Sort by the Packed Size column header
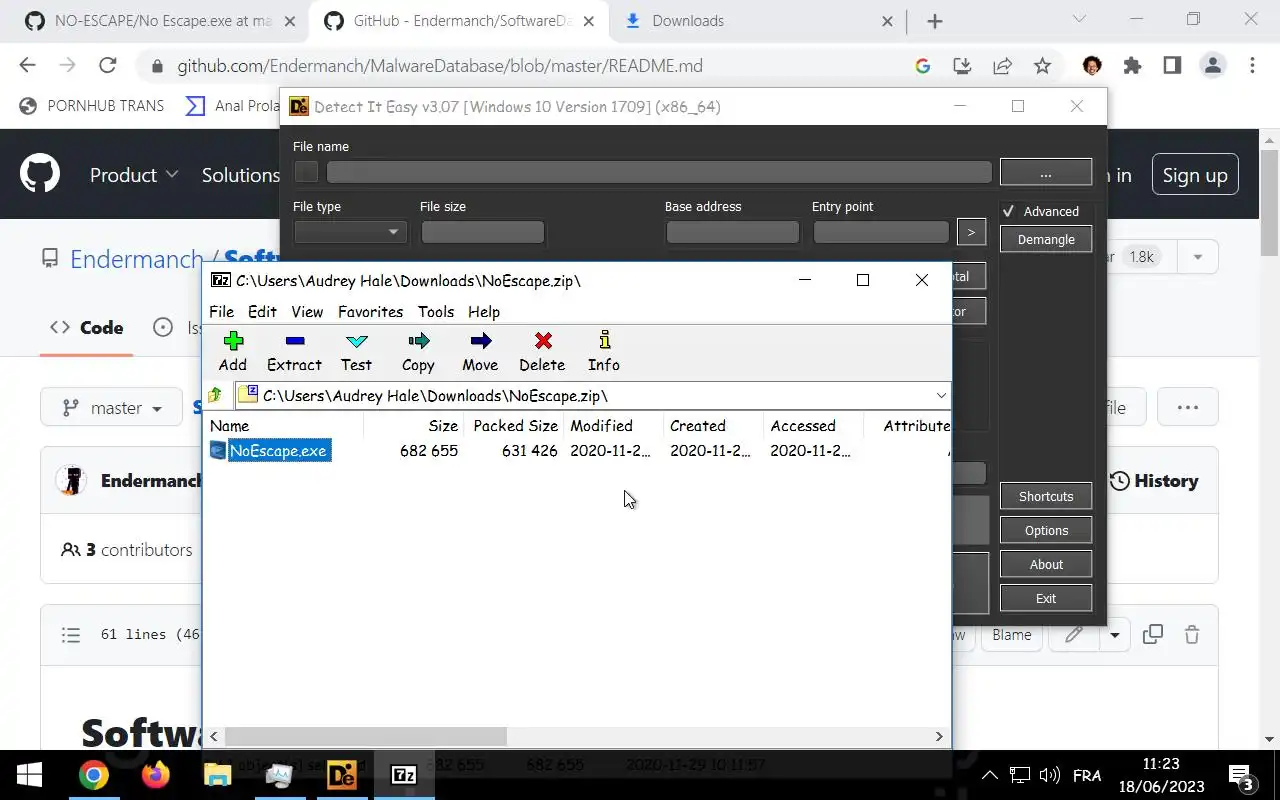Image resolution: width=1280 pixels, height=800 pixels. (514, 426)
